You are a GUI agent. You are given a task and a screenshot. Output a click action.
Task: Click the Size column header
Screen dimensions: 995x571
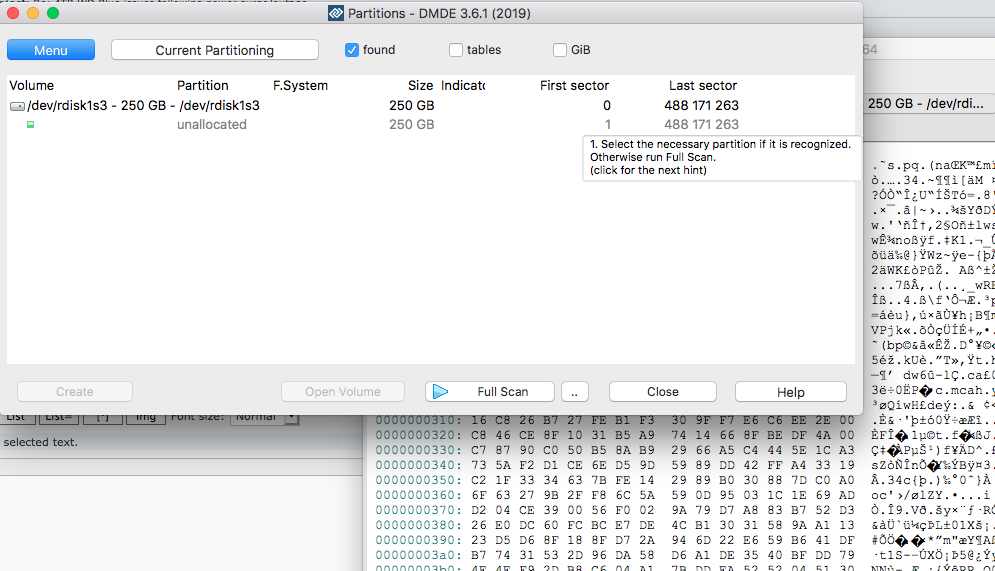tap(420, 86)
